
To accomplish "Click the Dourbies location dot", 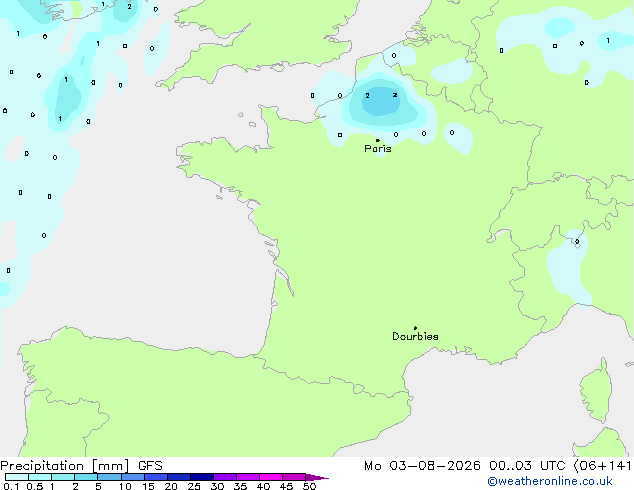I will (415, 328).
